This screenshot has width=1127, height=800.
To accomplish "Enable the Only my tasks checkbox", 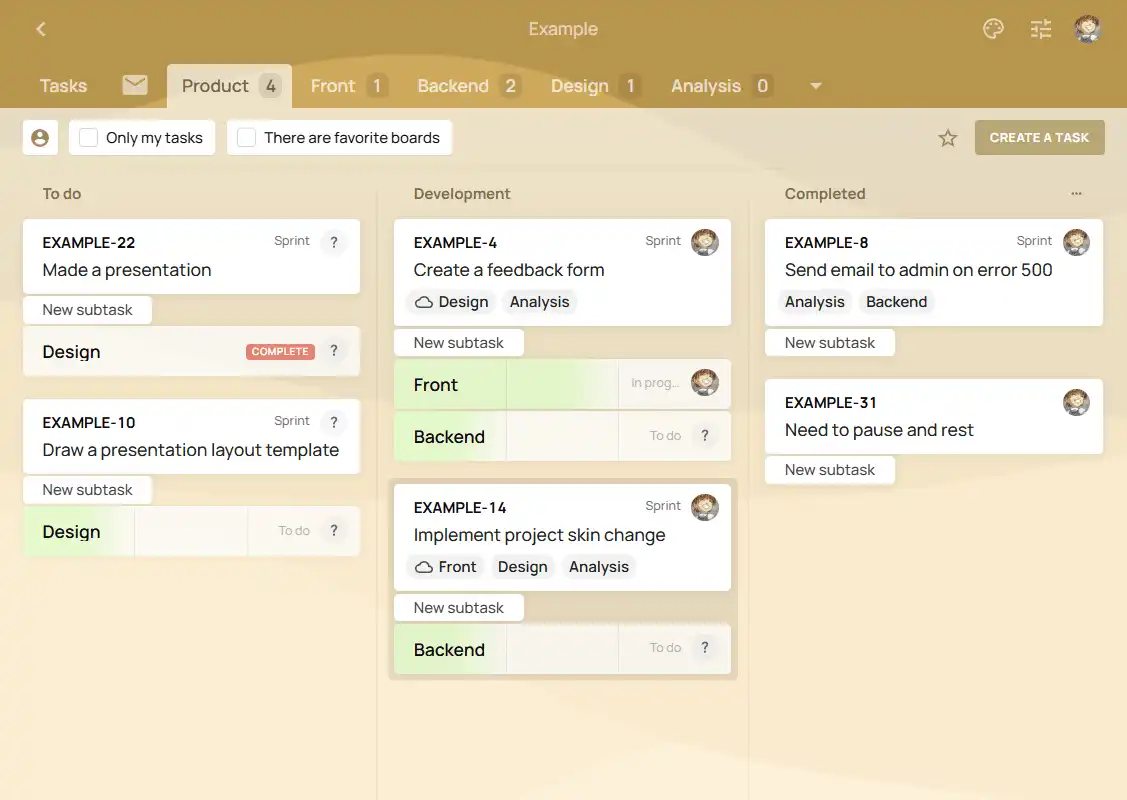I will pyautogui.click(x=89, y=138).
